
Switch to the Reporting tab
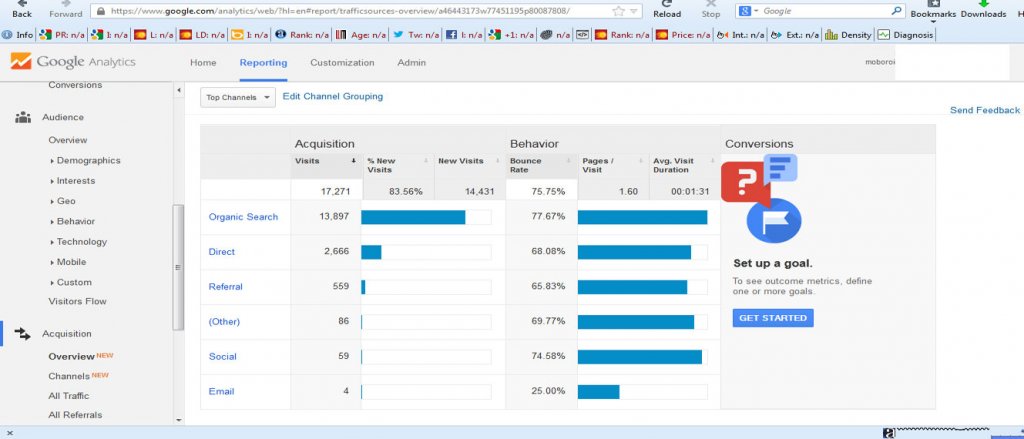coord(263,63)
